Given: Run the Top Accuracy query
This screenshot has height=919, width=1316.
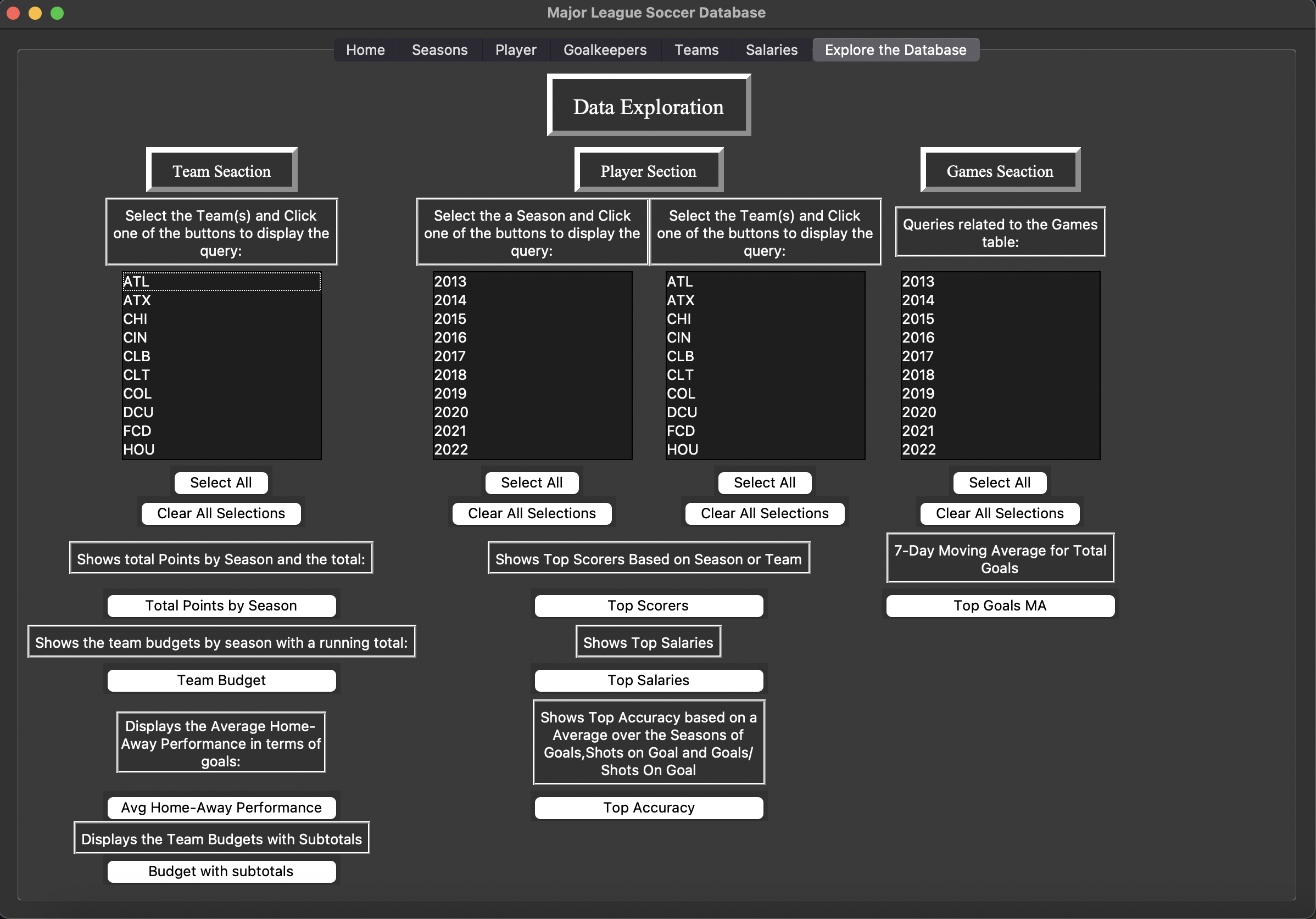Looking at the screenshot, I should (648, 807).
